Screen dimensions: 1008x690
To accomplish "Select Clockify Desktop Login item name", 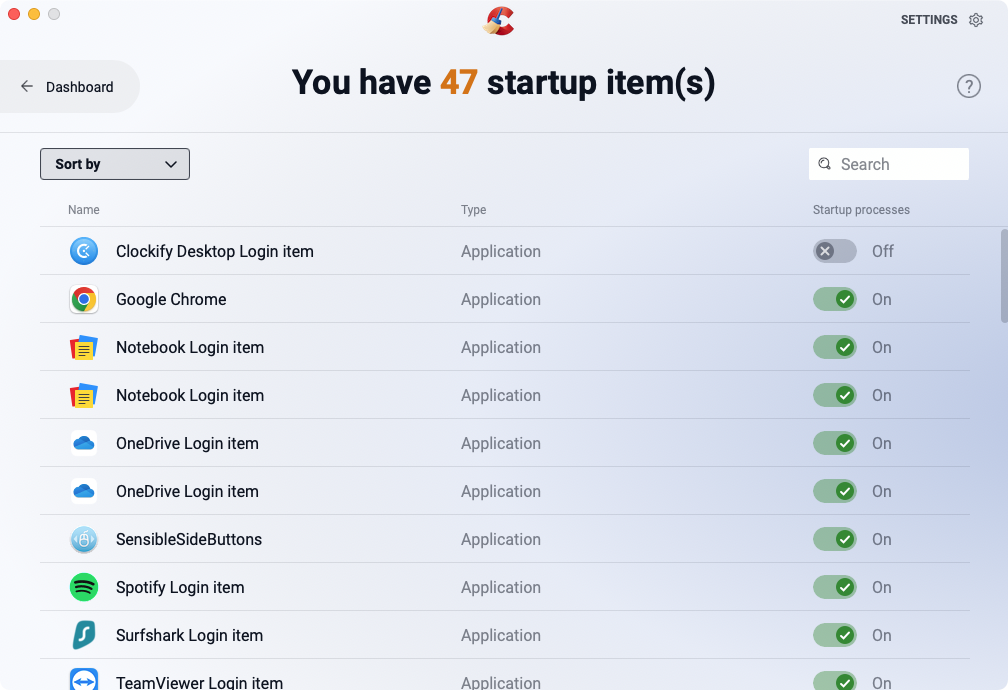I will click(x=215, y=251).
